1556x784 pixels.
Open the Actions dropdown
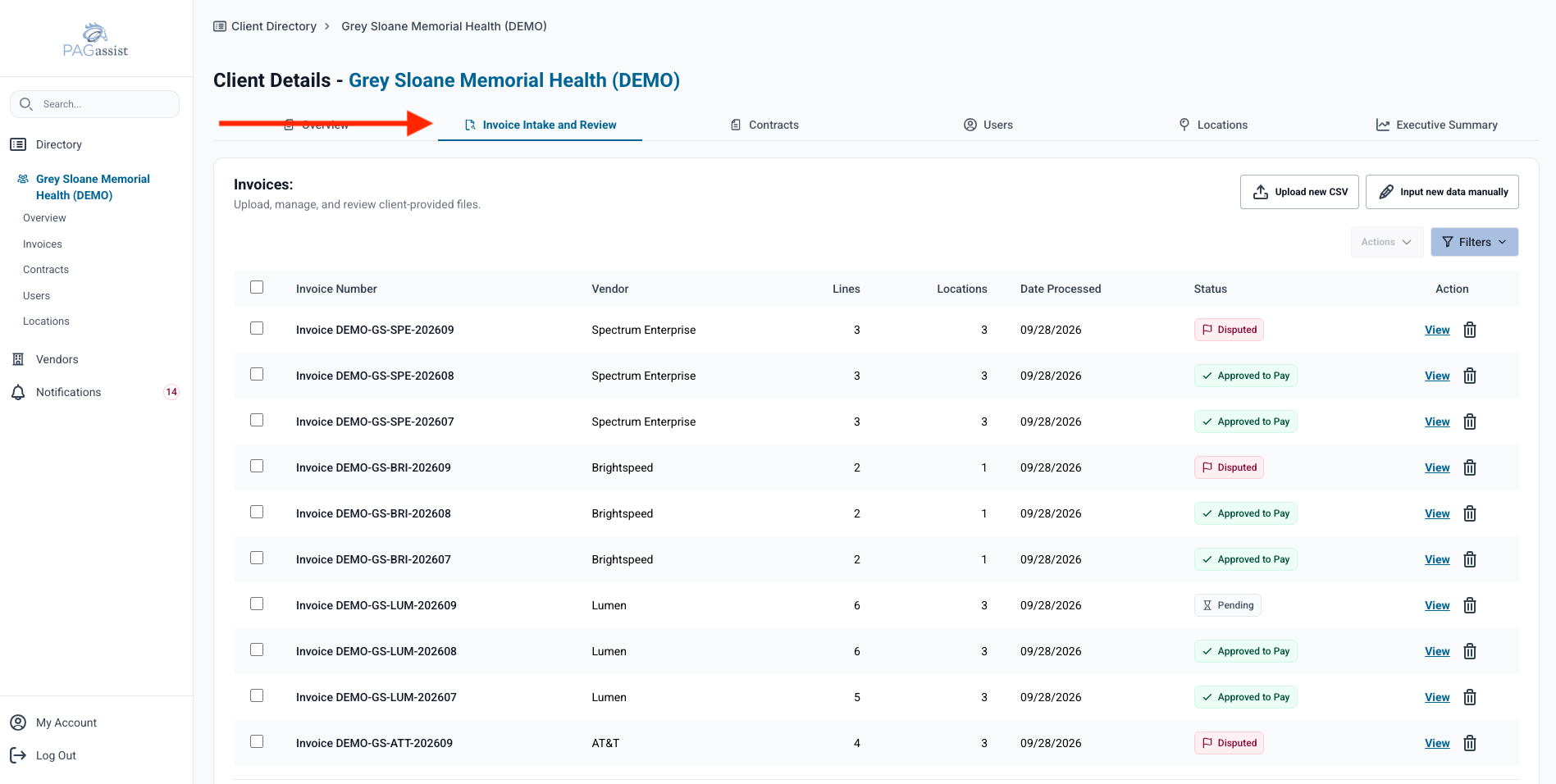(1386, 242)
